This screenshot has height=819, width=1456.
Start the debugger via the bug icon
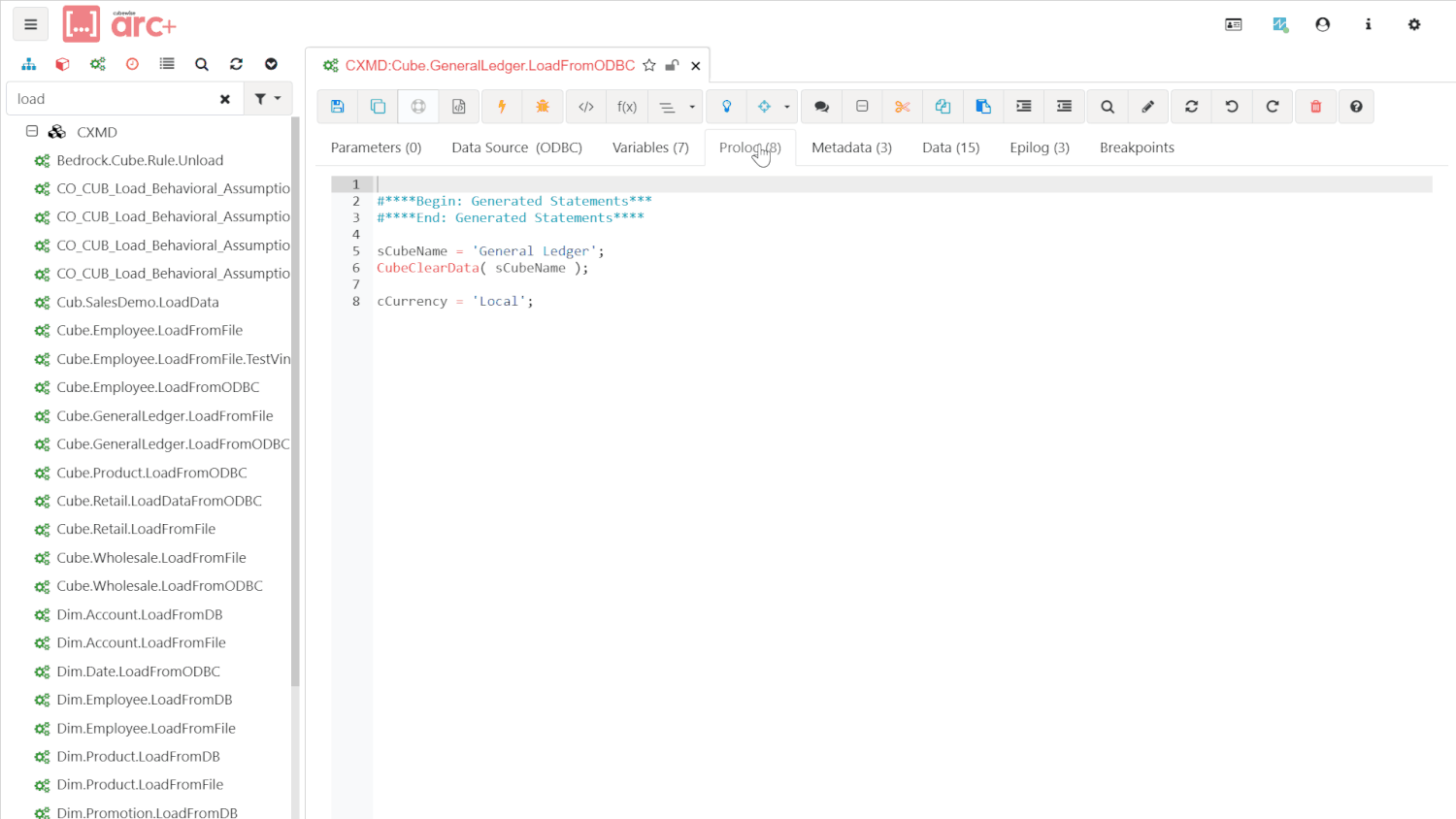(x=543, y=107)
